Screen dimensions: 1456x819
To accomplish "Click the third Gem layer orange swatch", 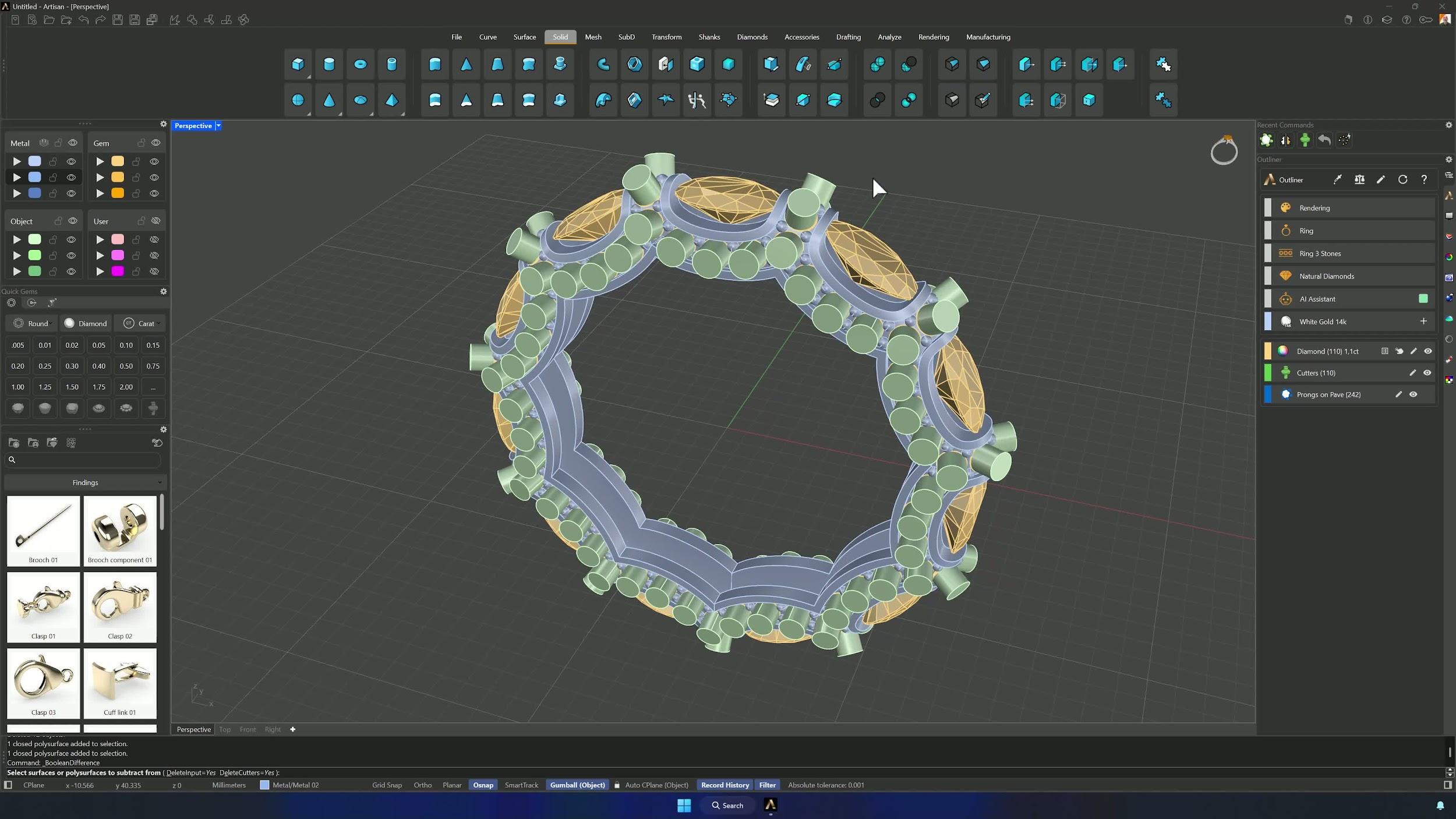I will click(118, 193).
